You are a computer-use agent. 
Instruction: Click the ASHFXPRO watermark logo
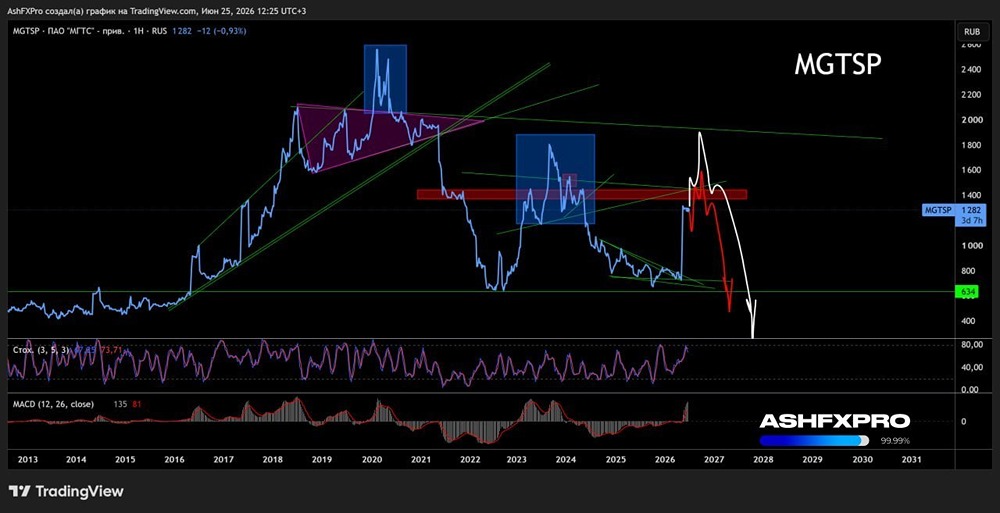pyautogui.click(x=834, y=421)
